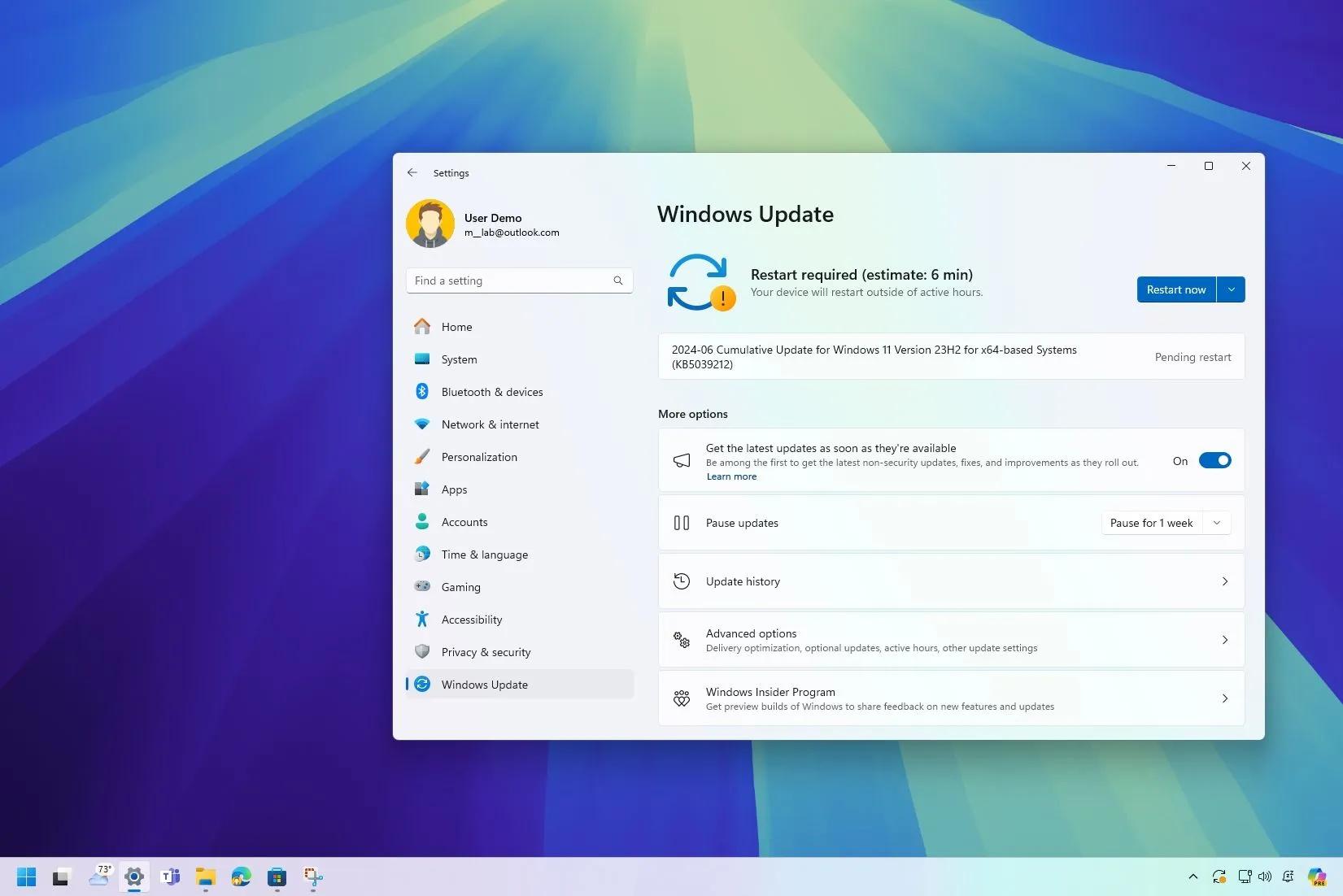The width and height of the screenshot is (1343, 896).
Task: Expand the Restart now dropdown arrow
Action: [x=1232, y=289]
